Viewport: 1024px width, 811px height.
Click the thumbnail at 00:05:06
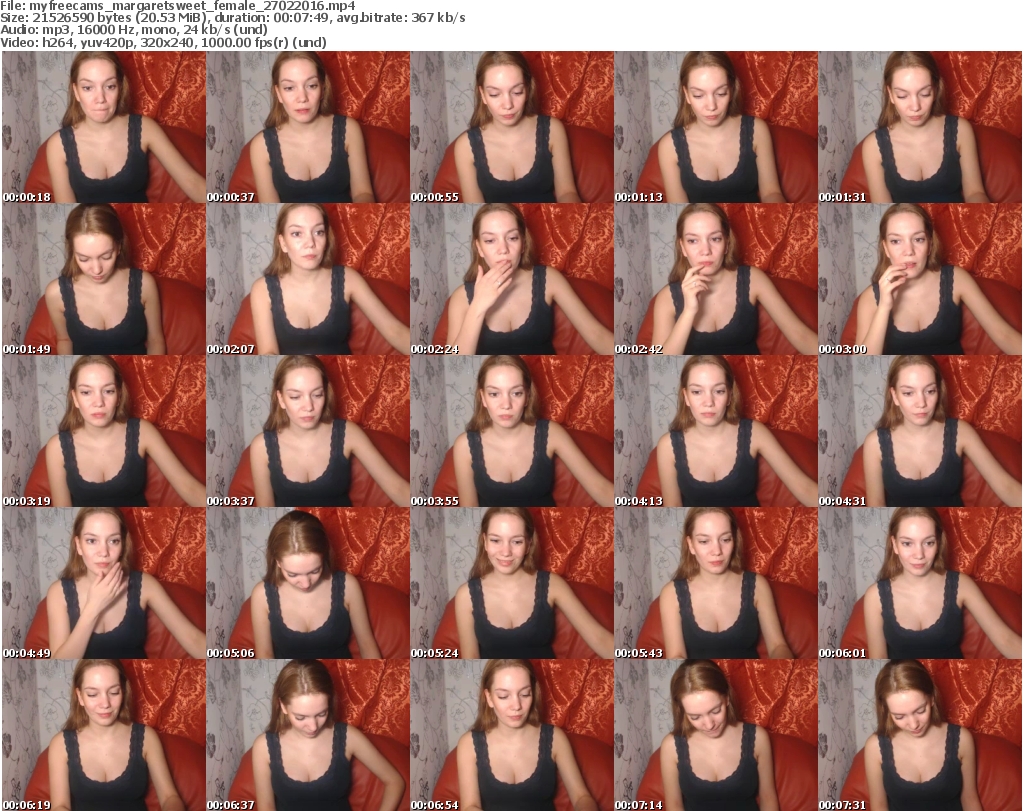point(307,583)
